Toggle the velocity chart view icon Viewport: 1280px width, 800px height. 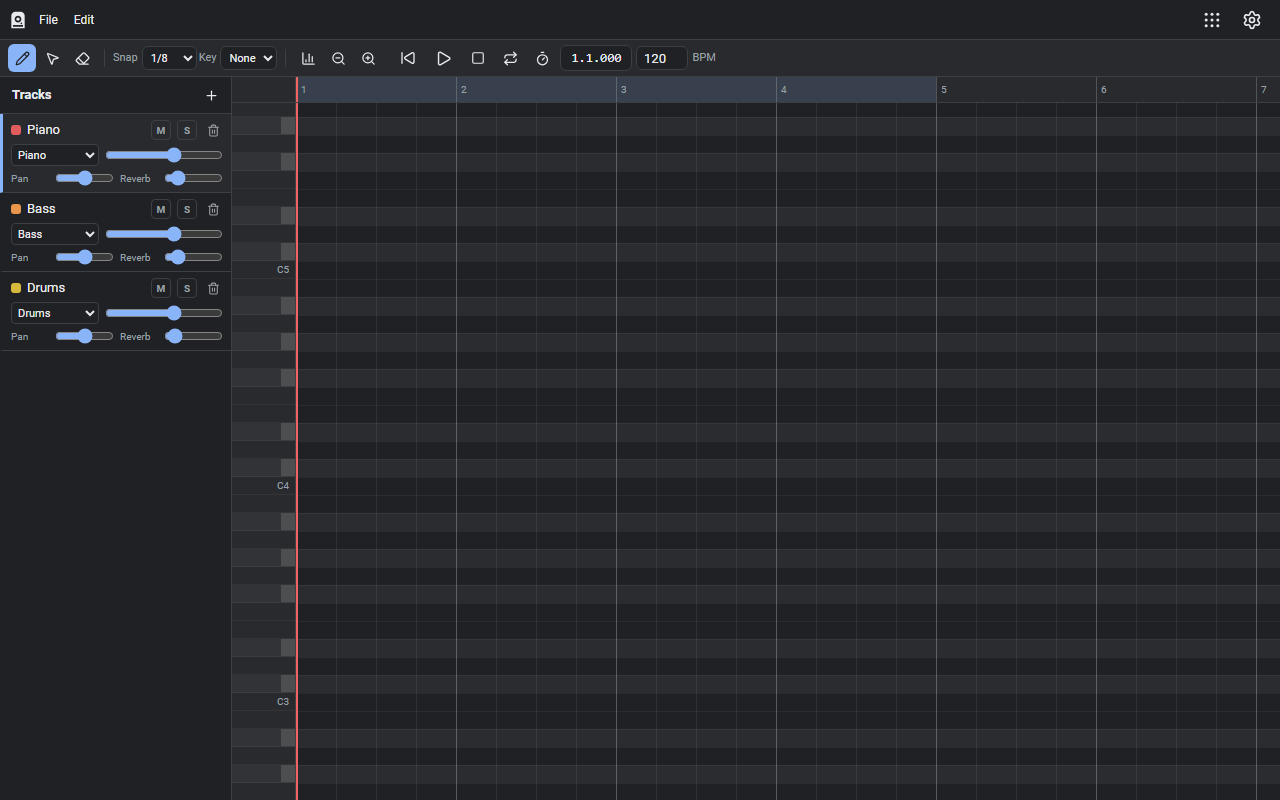(308, 58)
